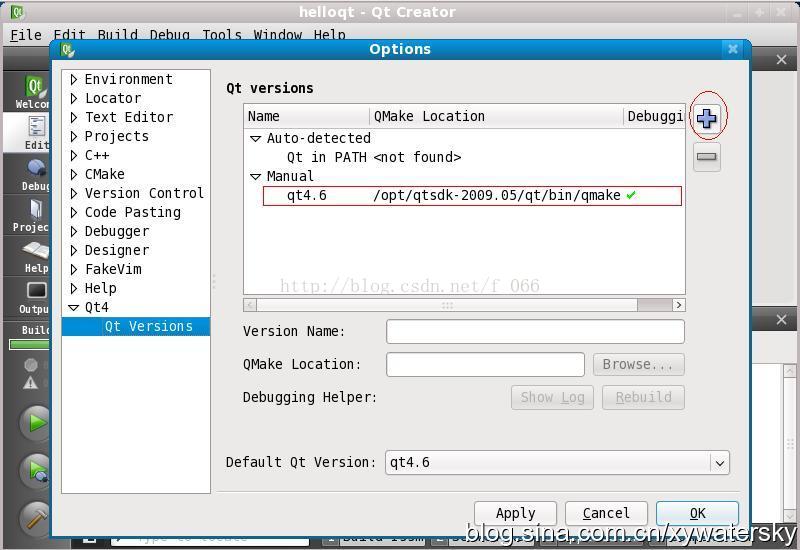Open the Help menu in menu bar
The width and height of the screenshot is (800, 550).
[330, 35]
